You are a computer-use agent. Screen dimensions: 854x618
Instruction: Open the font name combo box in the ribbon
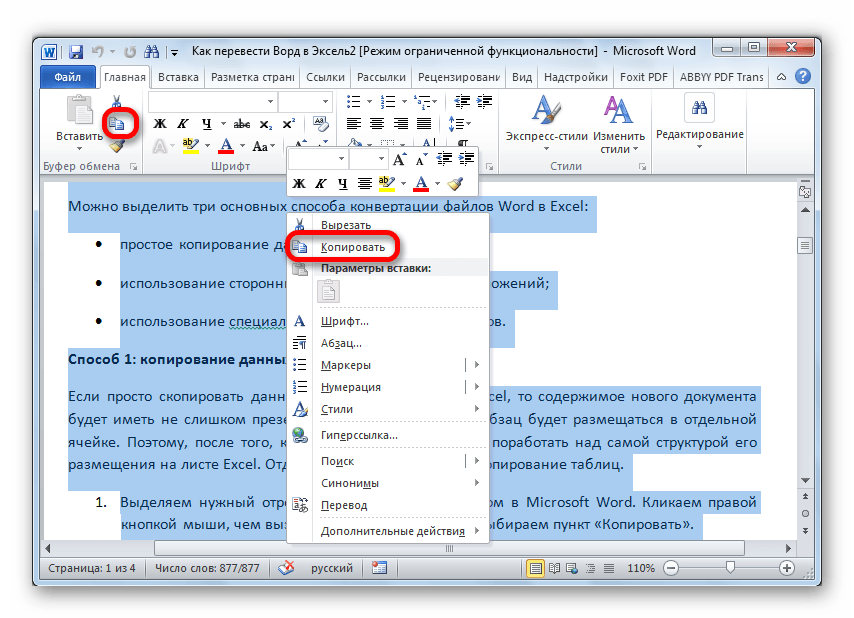pyautogui.click(x=212, y=101)
